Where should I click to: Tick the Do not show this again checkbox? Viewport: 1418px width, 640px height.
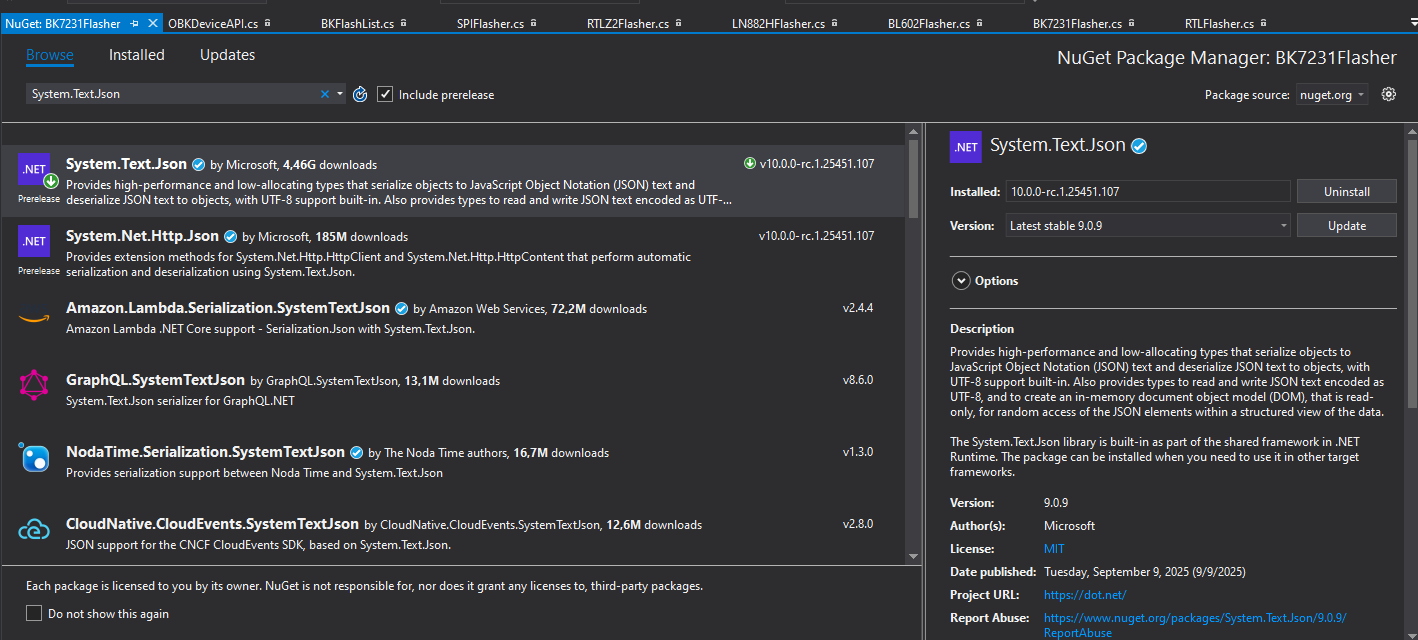pyautogui.click(x=34, y=613)
